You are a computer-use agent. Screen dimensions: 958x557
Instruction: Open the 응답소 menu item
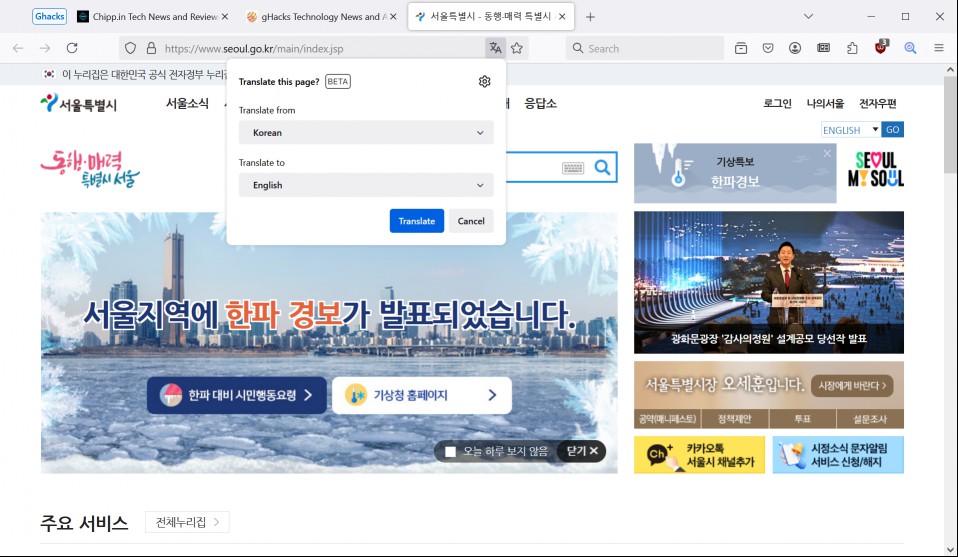point(541,103)
